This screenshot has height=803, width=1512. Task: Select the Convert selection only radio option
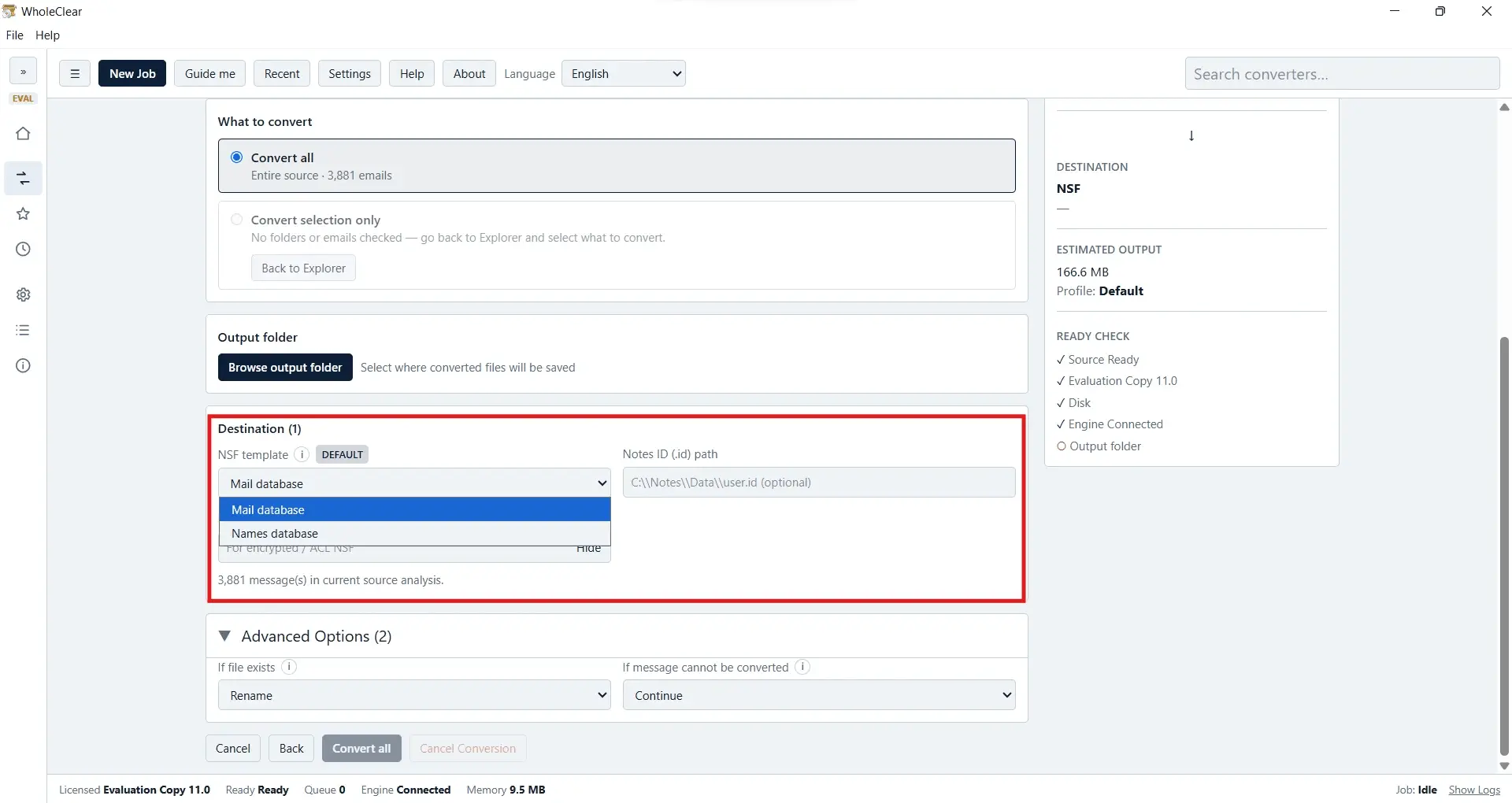click(x=236, y=220)
